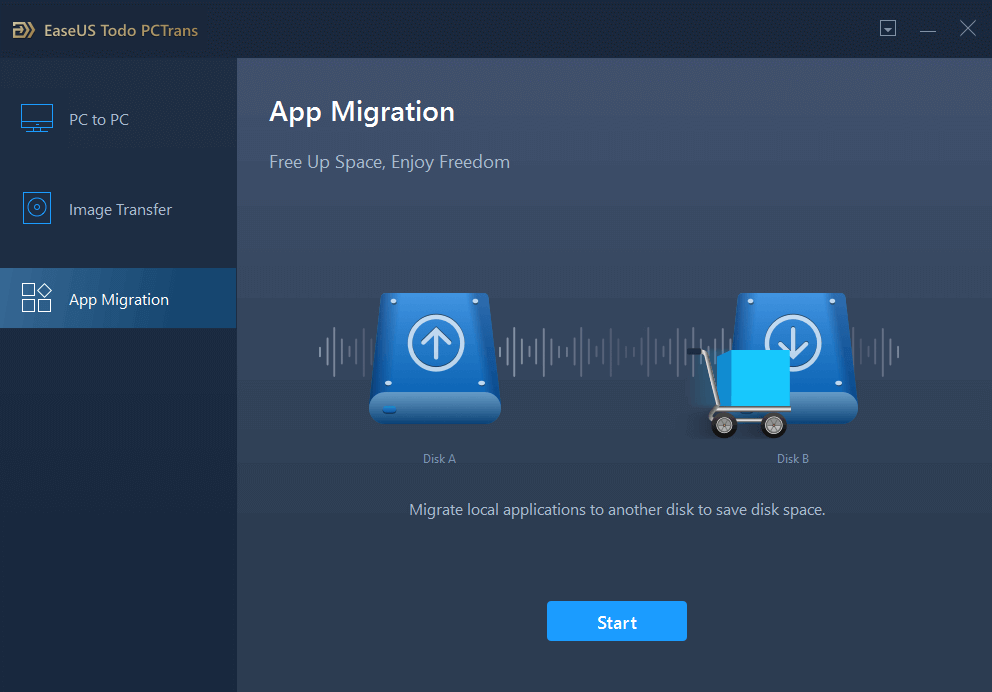Click the Disk A upload drive icon
This screenshot has height=692, width=992.
[x=435, y=358]
